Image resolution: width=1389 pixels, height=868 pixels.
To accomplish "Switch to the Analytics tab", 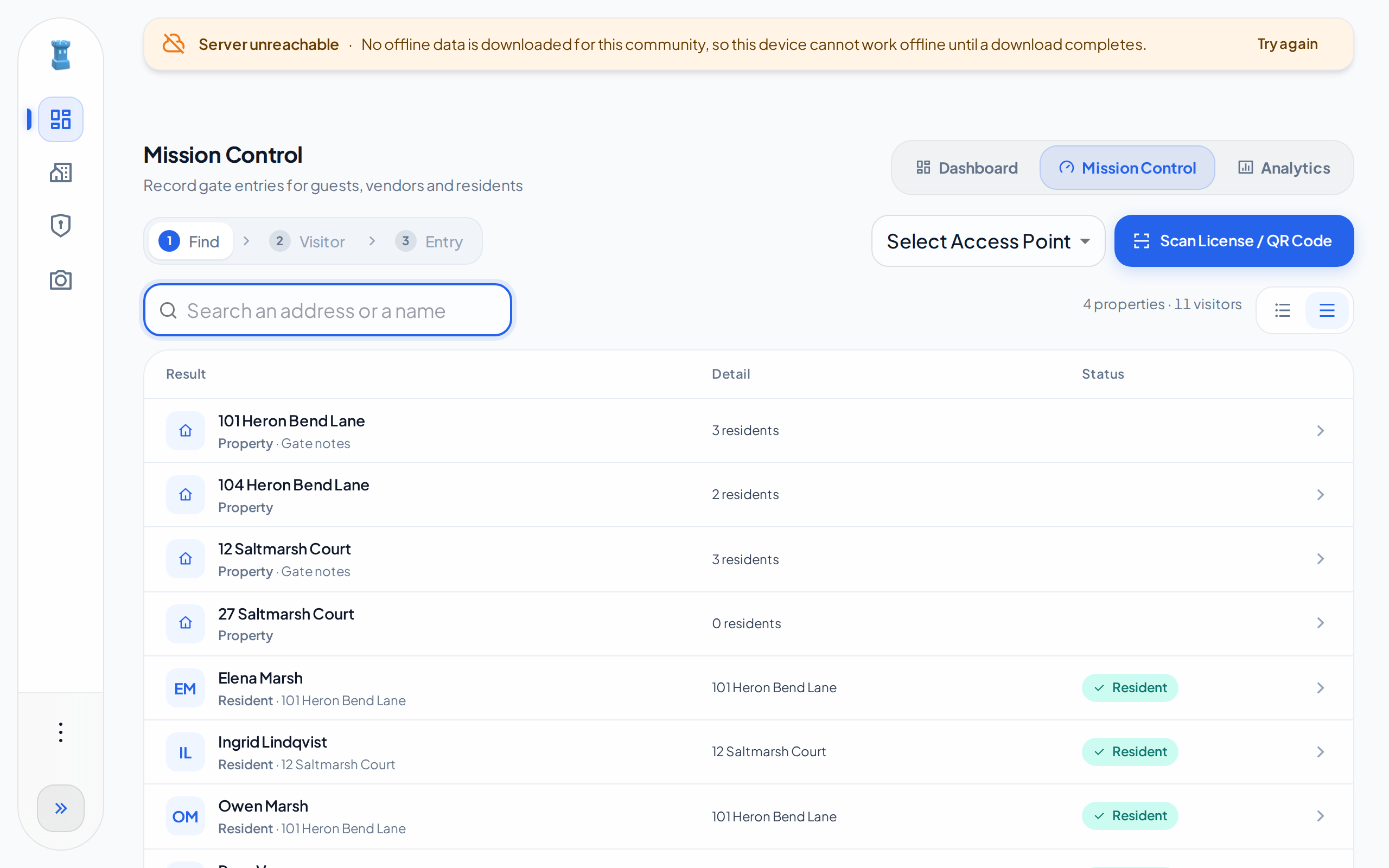I will pyautogui.click(x=1284, y=168).
